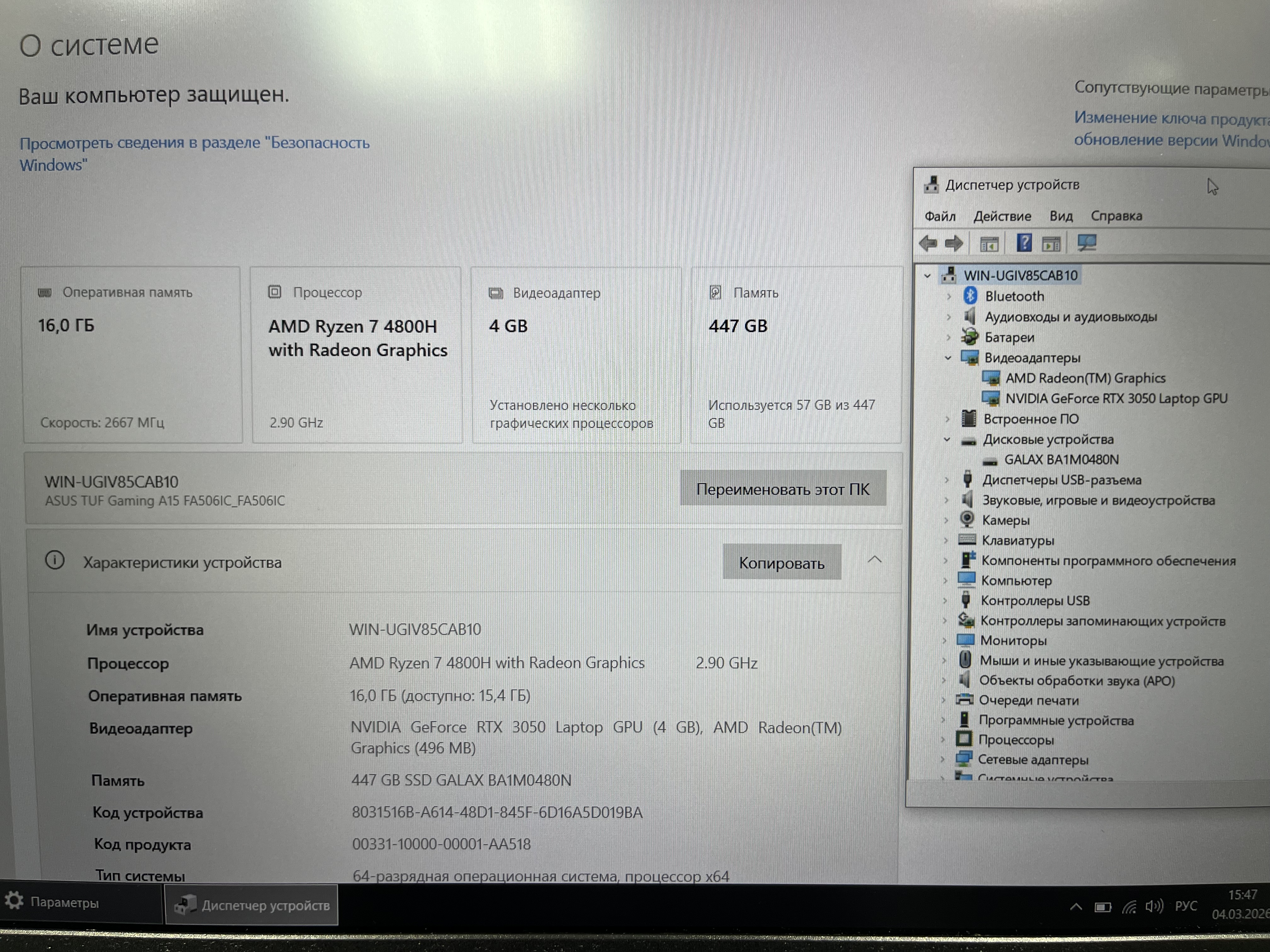Click the Bluetooth device icon

click(970, 296)
